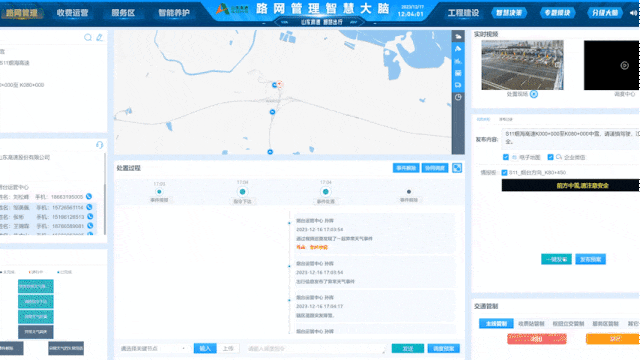Viewport: 640px width, 360px height.
Task: Select the 17:04 指令下达 timeline node
Action: pyautogui.click(x=242, y=192)
